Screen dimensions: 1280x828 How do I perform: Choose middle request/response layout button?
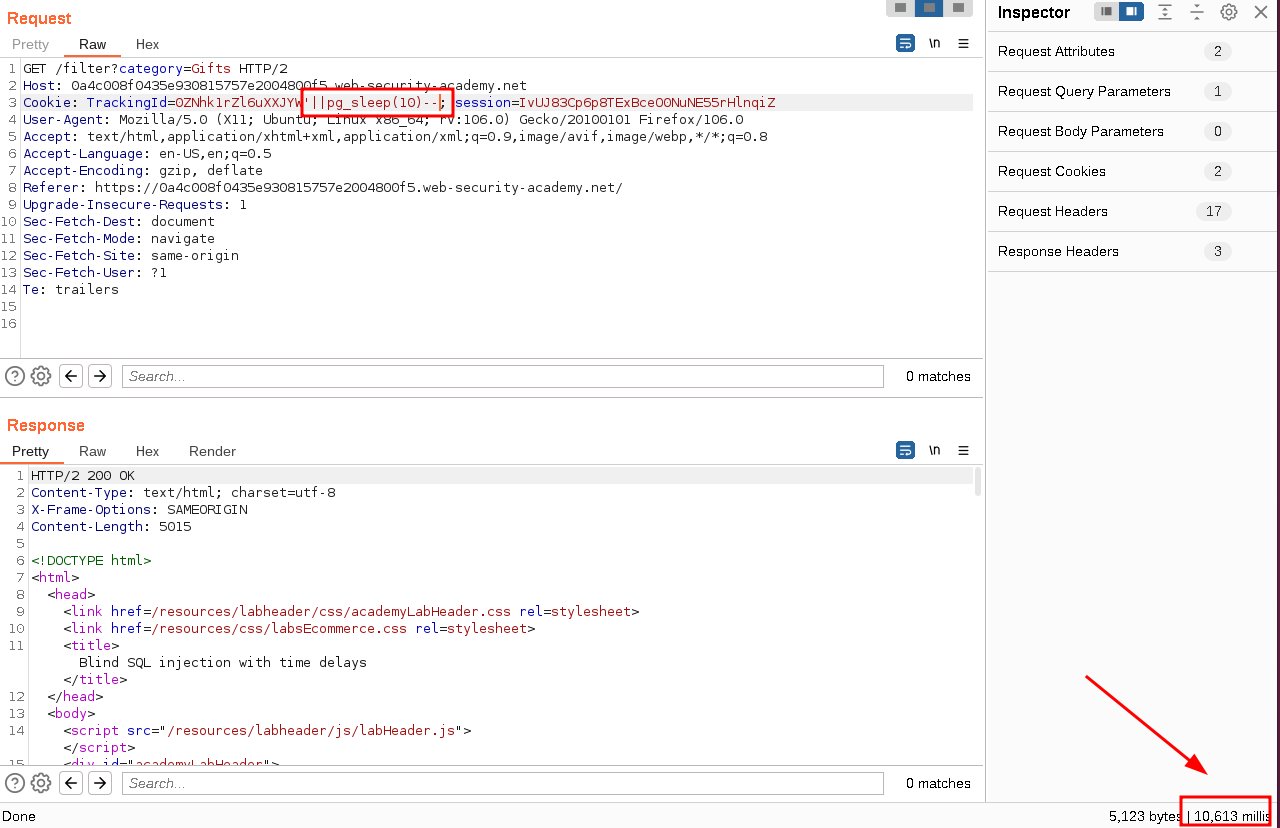(929, 7)
